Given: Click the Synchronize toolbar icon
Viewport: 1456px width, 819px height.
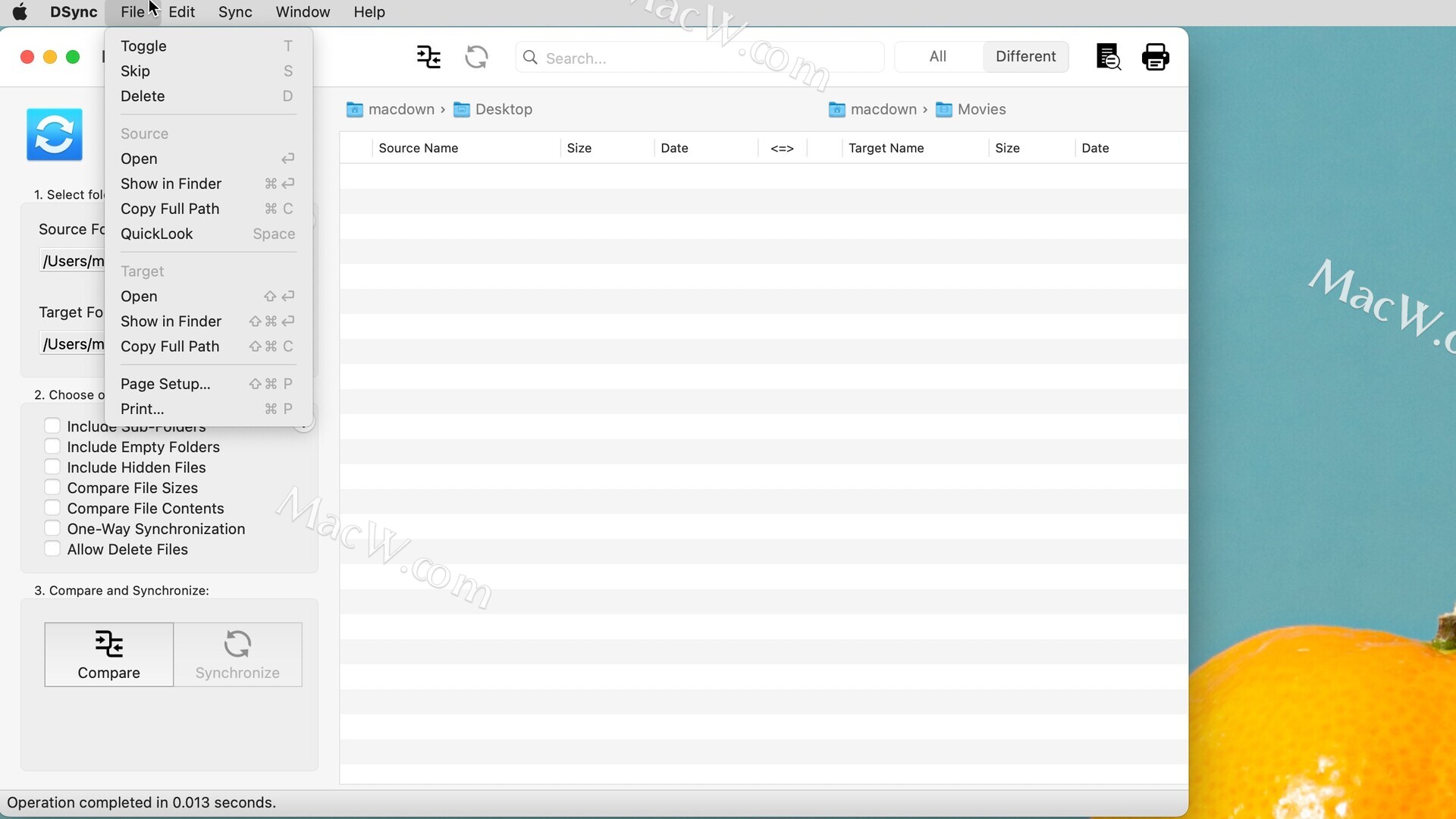Looking at the screenshot, I should click(x=476, y=57).
